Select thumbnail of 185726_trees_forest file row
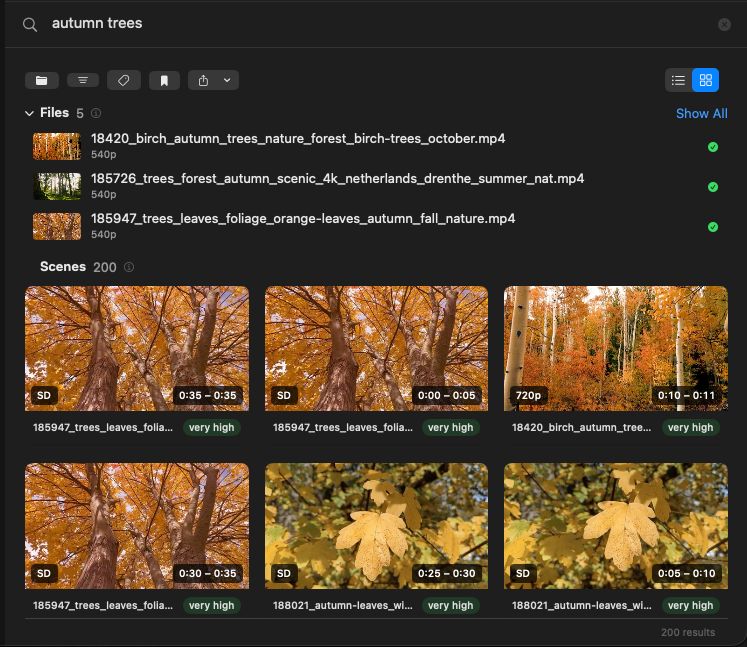Screen dimensions: 747x647 57,186
